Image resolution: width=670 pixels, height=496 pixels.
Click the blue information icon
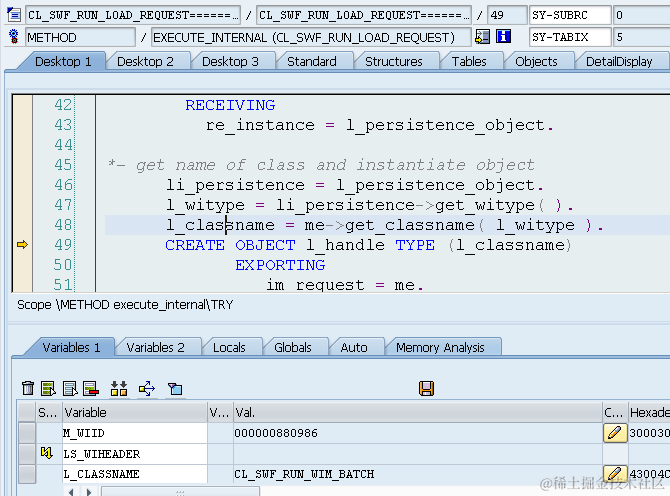(503, 37)
